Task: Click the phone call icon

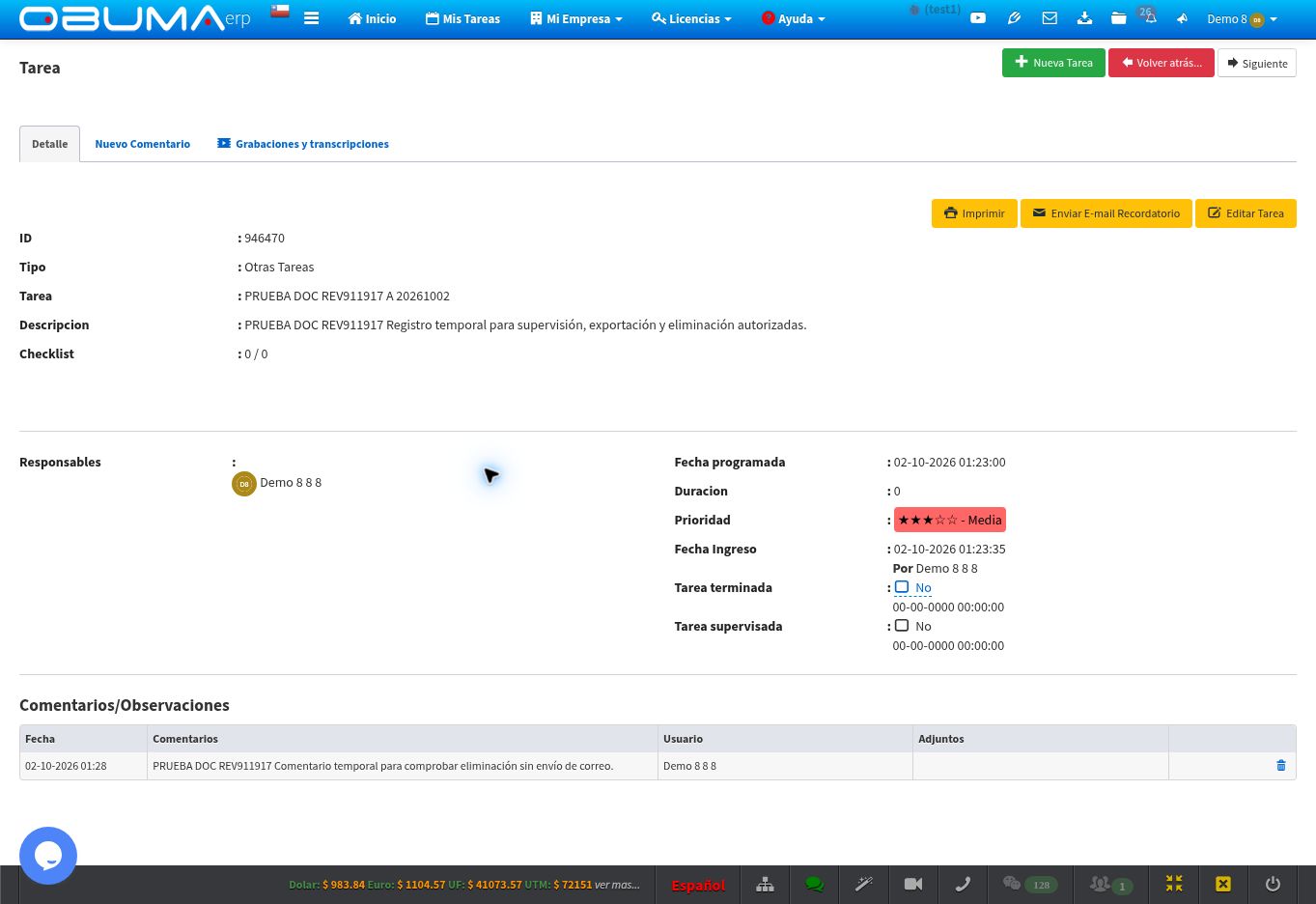Action: pos(963,884)
